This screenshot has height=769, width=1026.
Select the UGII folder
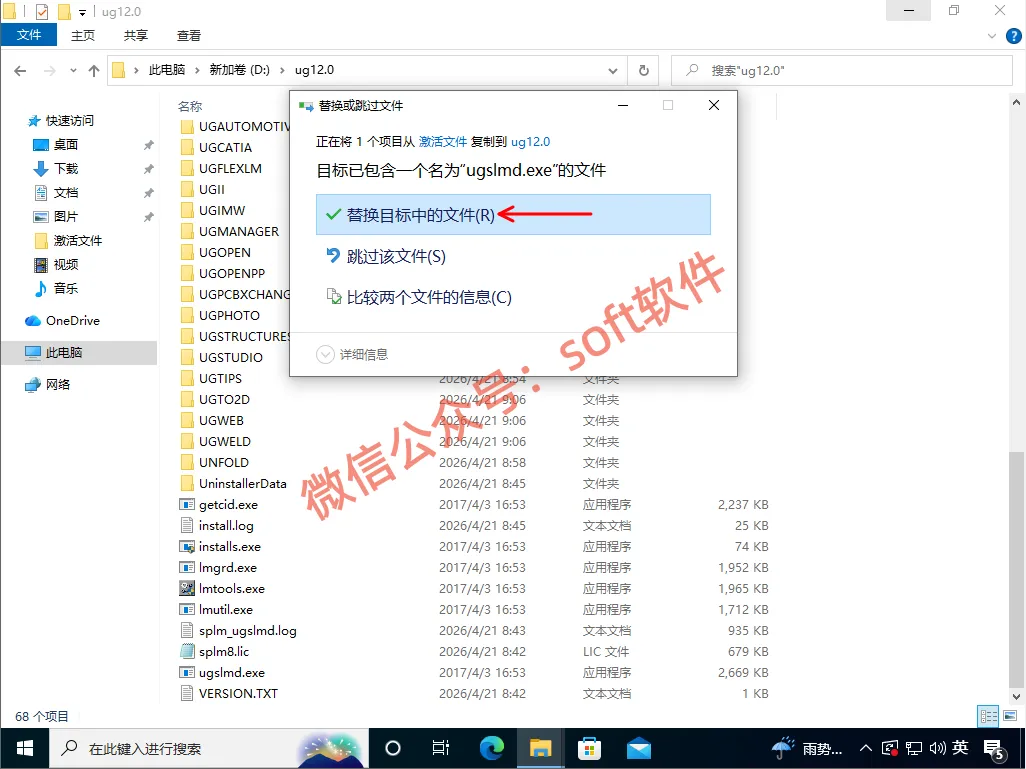click(x=211, y=189)
